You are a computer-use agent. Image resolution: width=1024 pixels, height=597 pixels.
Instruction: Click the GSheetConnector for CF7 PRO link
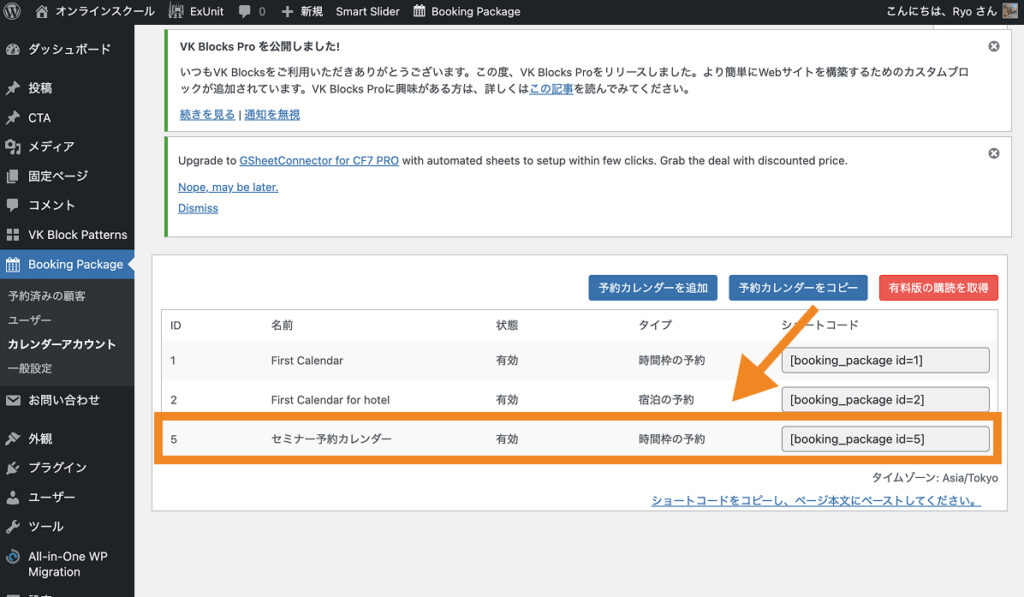point(319,160)
